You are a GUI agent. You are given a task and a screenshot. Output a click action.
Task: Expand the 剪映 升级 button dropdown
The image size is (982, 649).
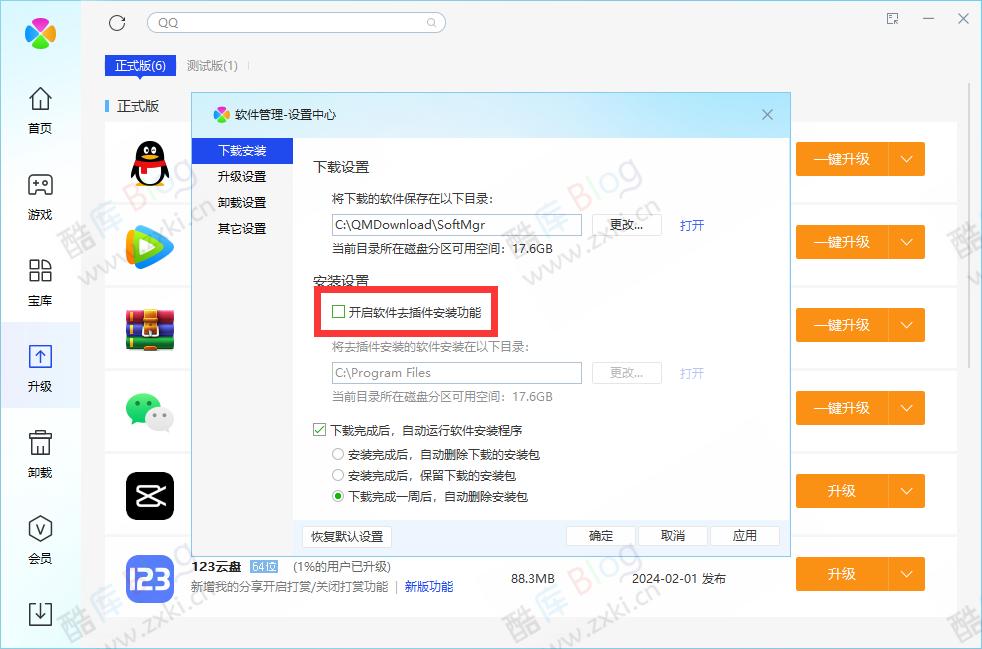[x=908, y=491]
